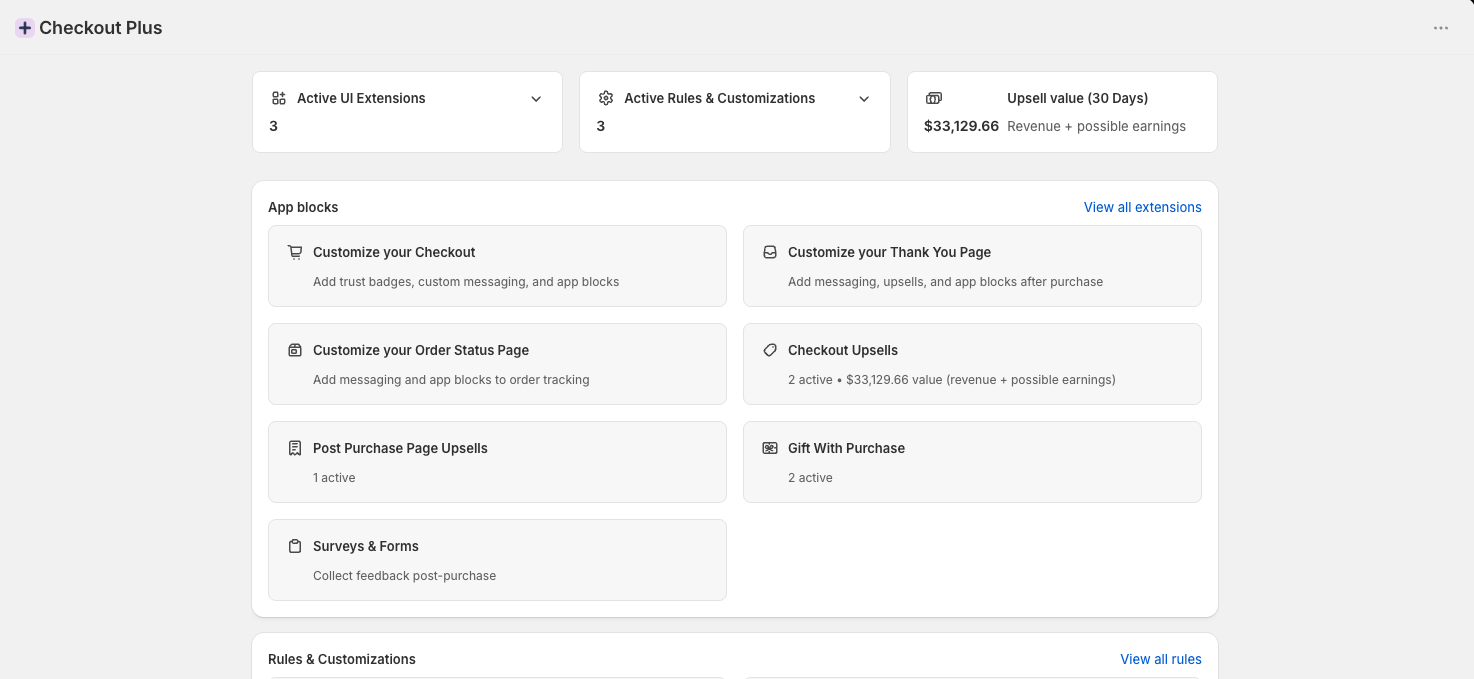Click the App blocks section heading
This screenshot has width=1474, height=679.
pyautogui.click(x=303, y=207)
